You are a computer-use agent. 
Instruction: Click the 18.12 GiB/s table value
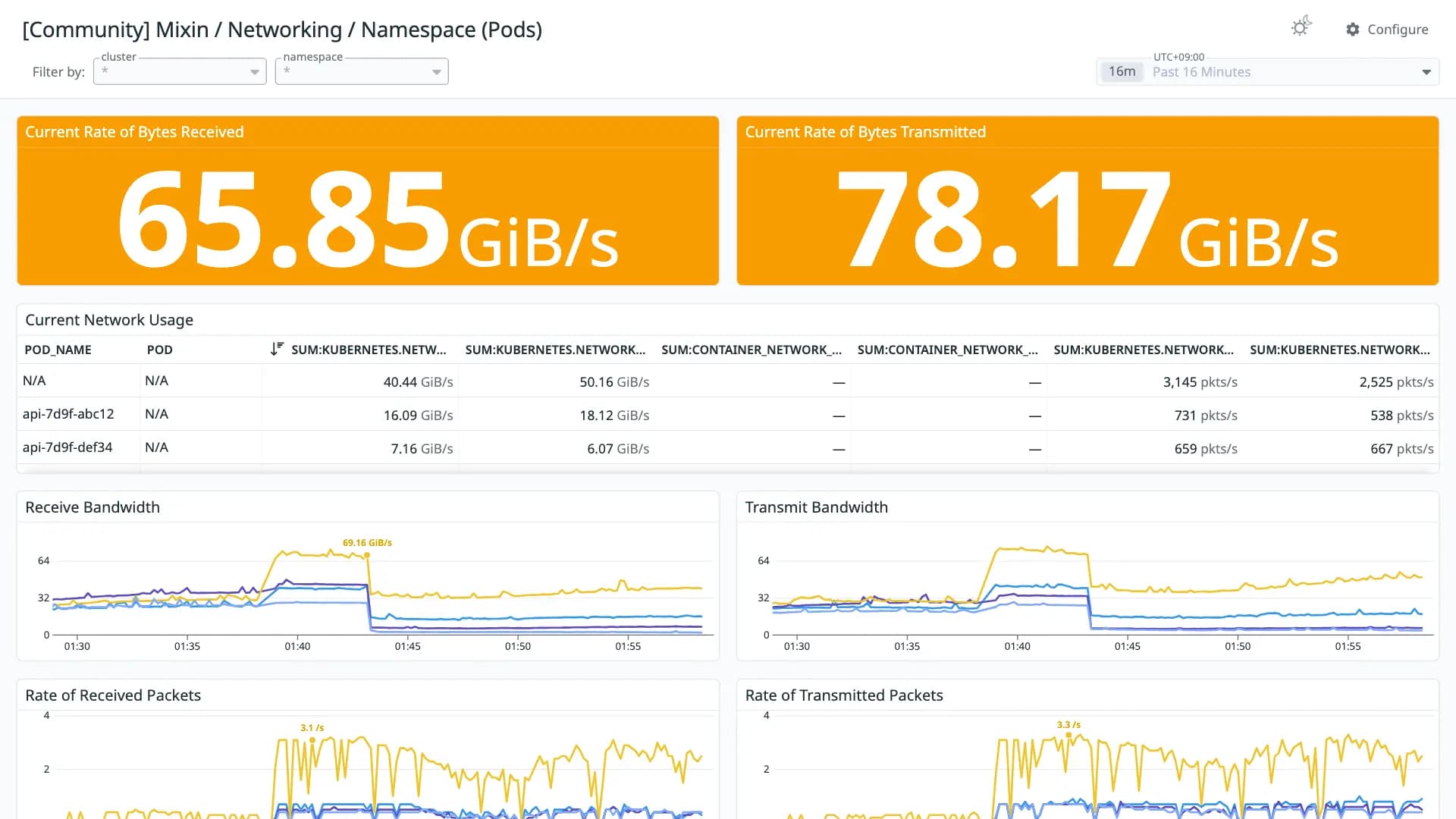[x=614, y=416]
